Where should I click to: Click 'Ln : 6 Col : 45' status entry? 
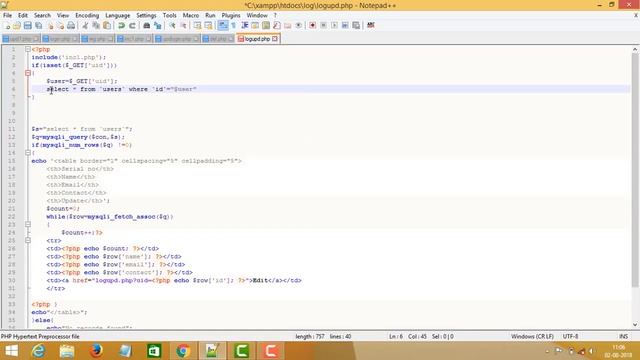[407, 336]
